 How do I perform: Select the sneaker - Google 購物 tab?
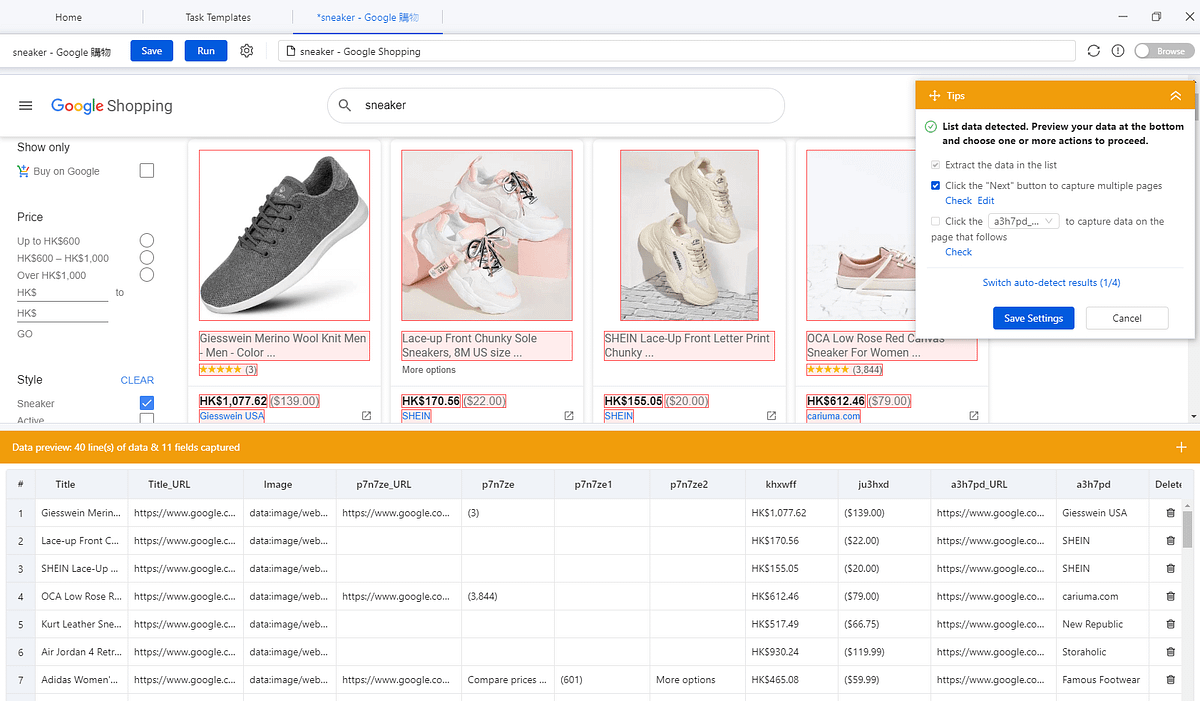pos(367,17)
